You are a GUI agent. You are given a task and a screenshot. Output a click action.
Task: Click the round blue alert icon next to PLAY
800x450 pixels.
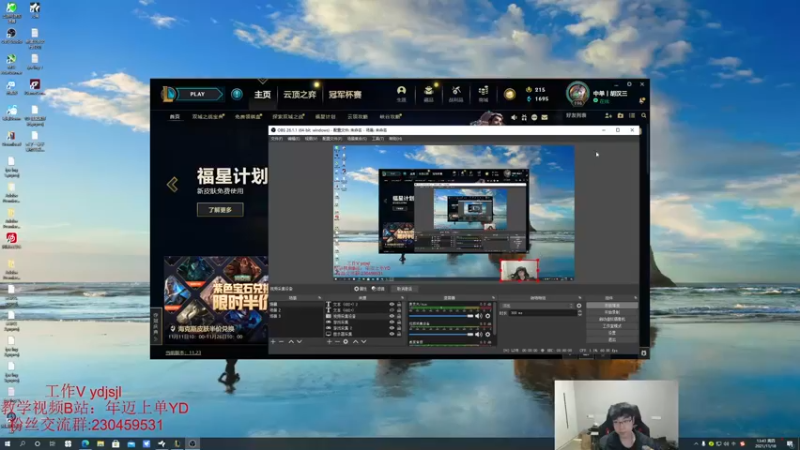tap(236, 94)
